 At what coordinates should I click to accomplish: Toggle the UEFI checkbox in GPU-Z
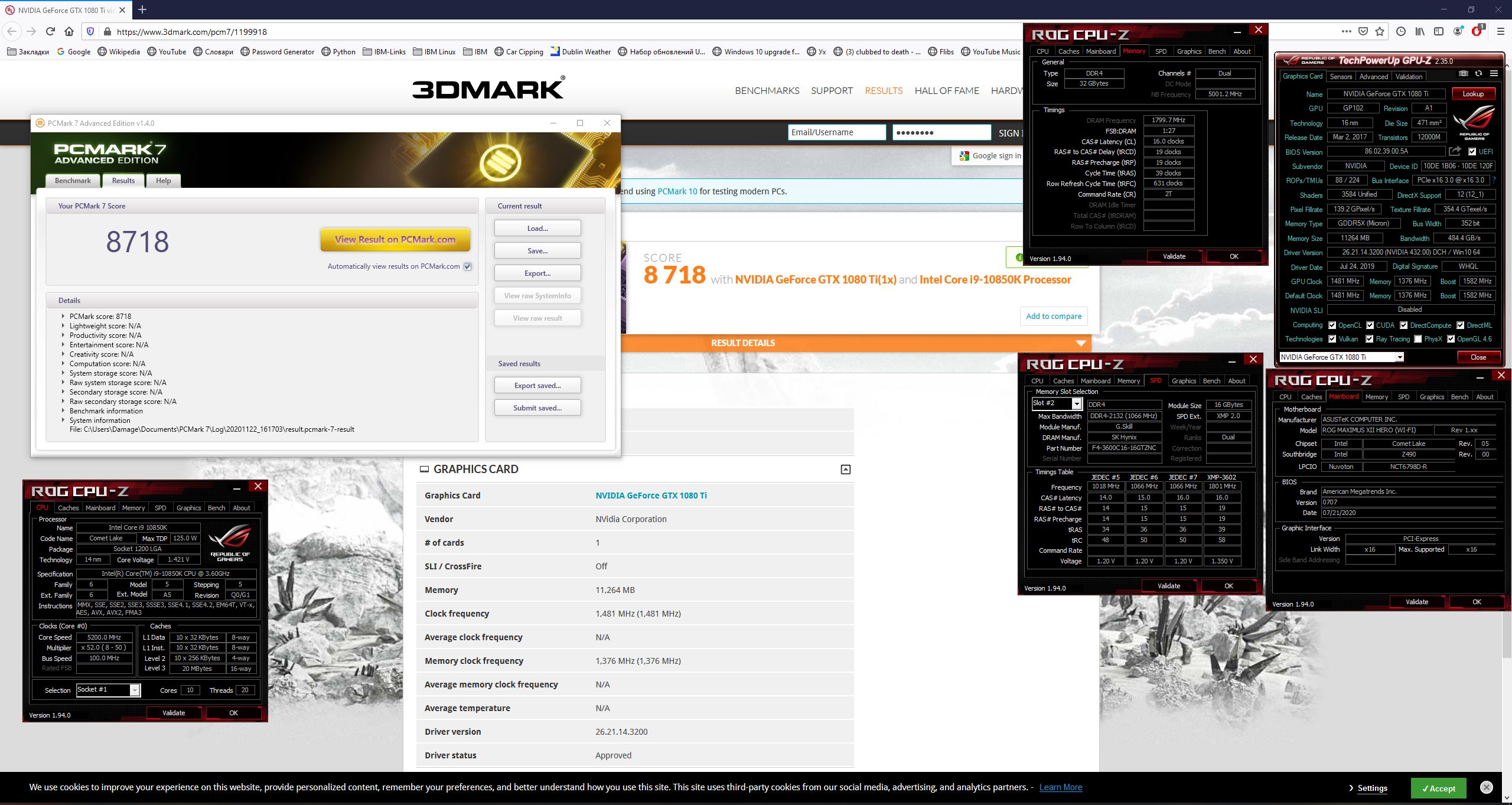click(x=1472, y=152)
